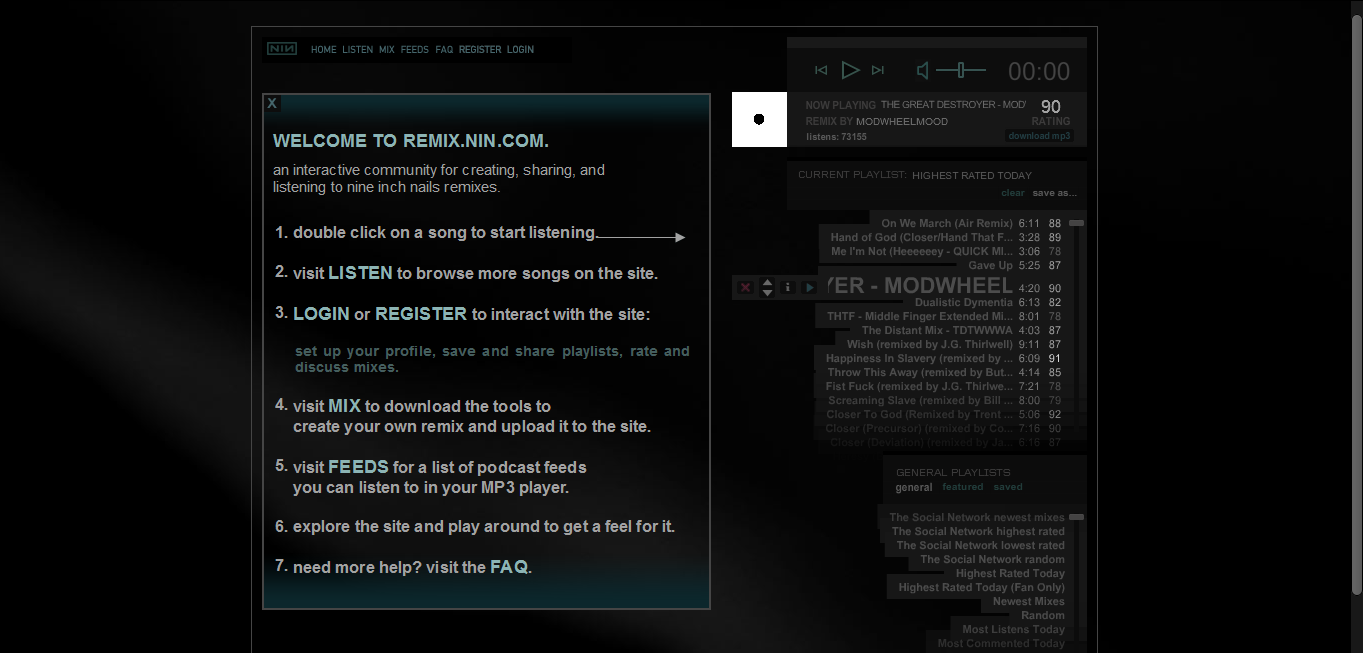
Task: Click the download mp3 link
Action: point(1039,136)
